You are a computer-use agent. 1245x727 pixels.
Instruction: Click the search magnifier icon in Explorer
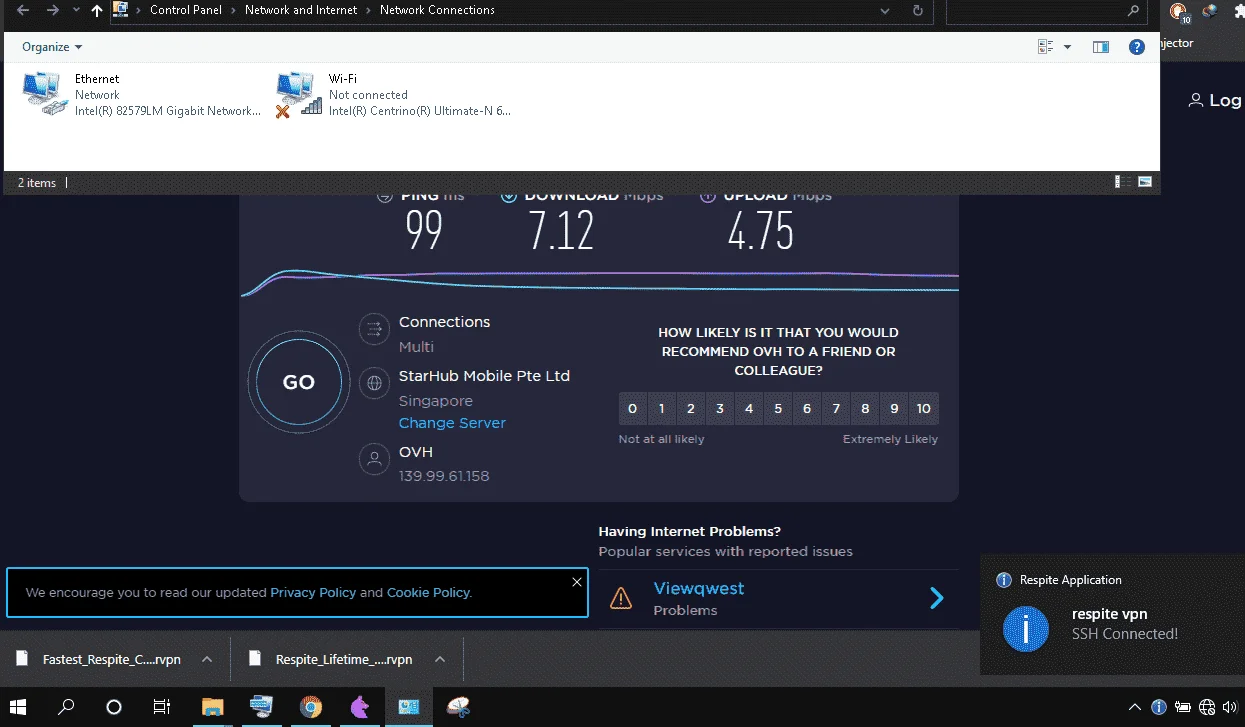pyautogui.click(x=1133, y=10)
